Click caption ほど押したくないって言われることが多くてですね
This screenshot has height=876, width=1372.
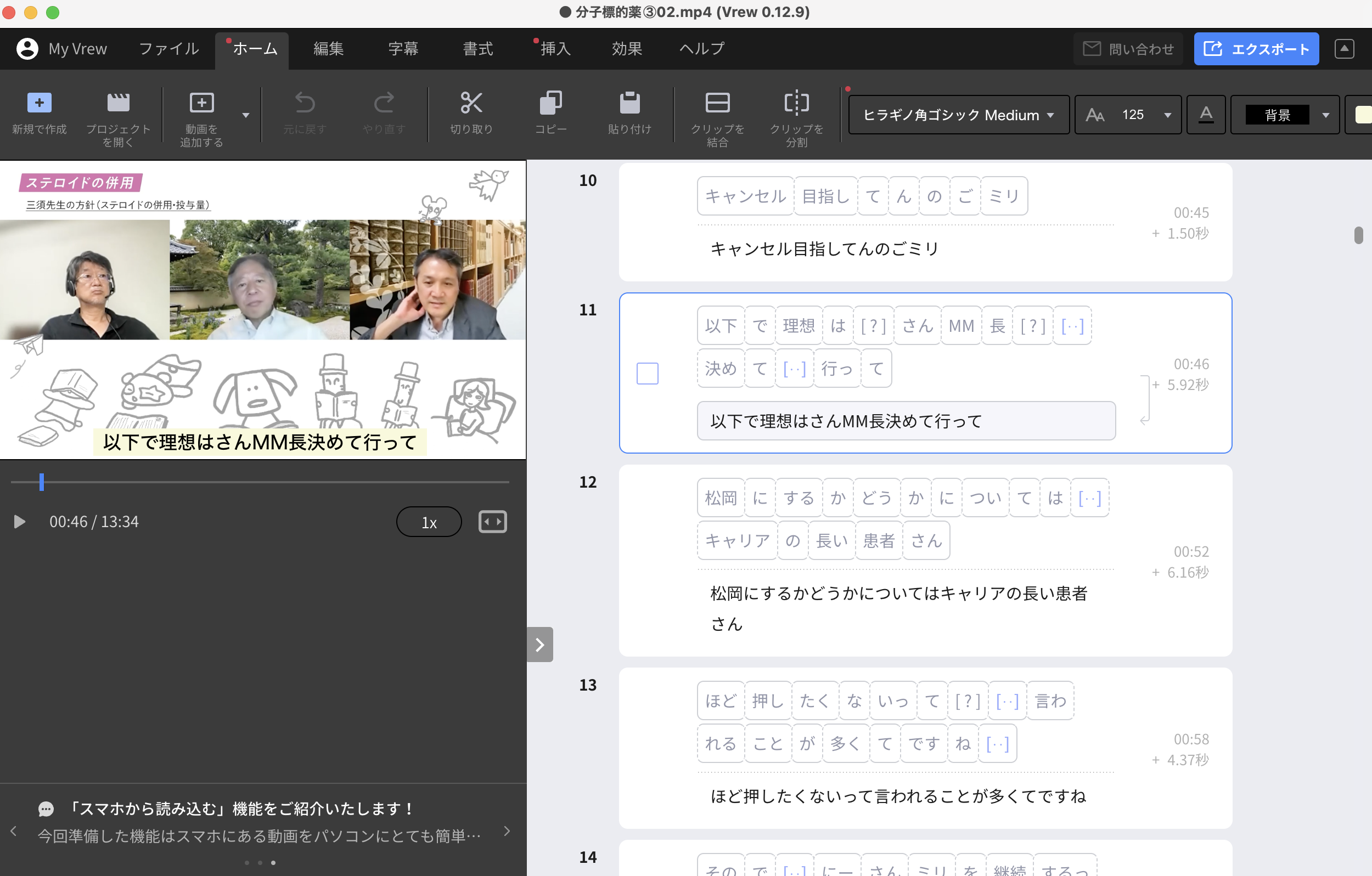click(x=898, y=796)
